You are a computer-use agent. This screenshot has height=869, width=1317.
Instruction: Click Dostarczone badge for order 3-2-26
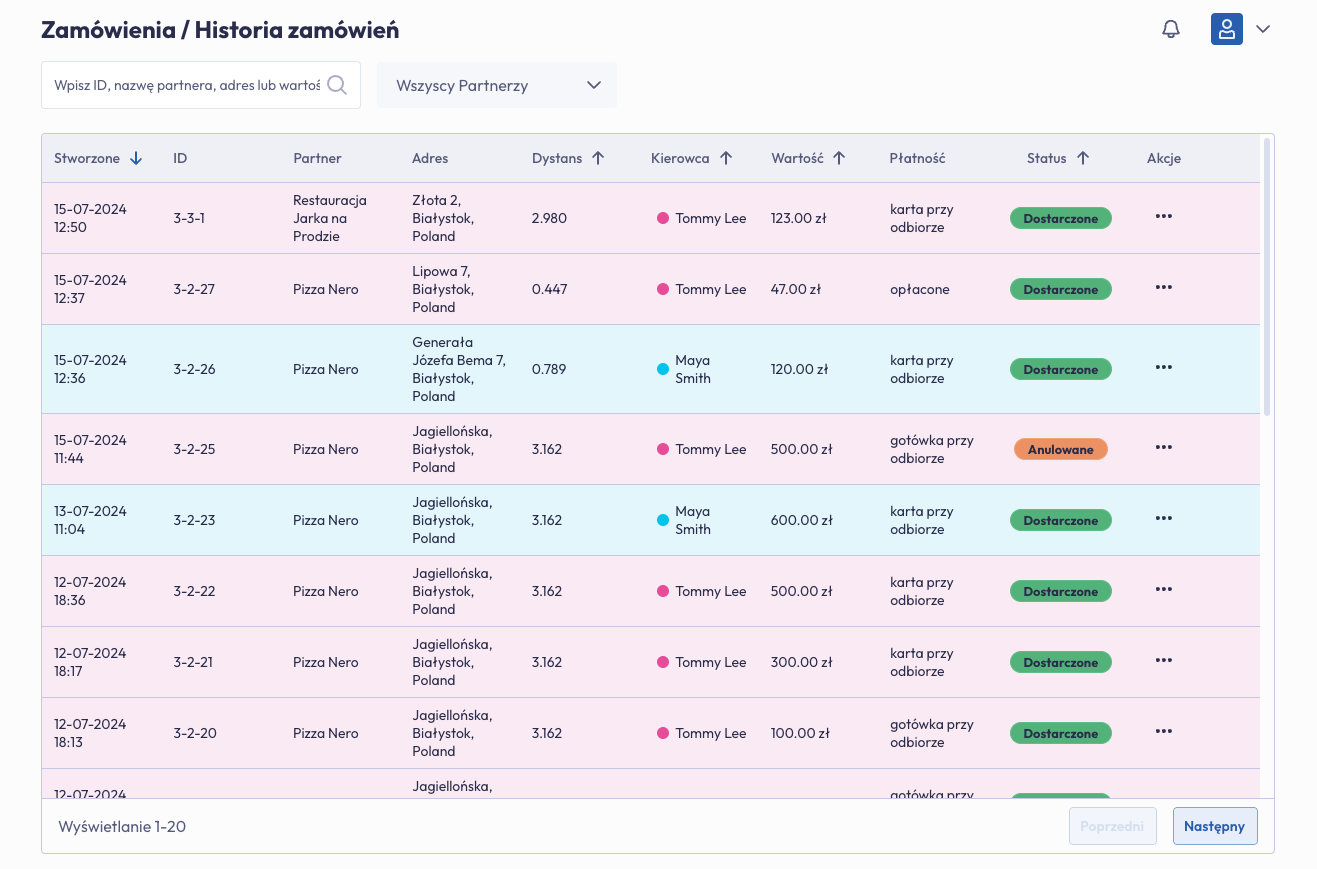(1061, 369)
